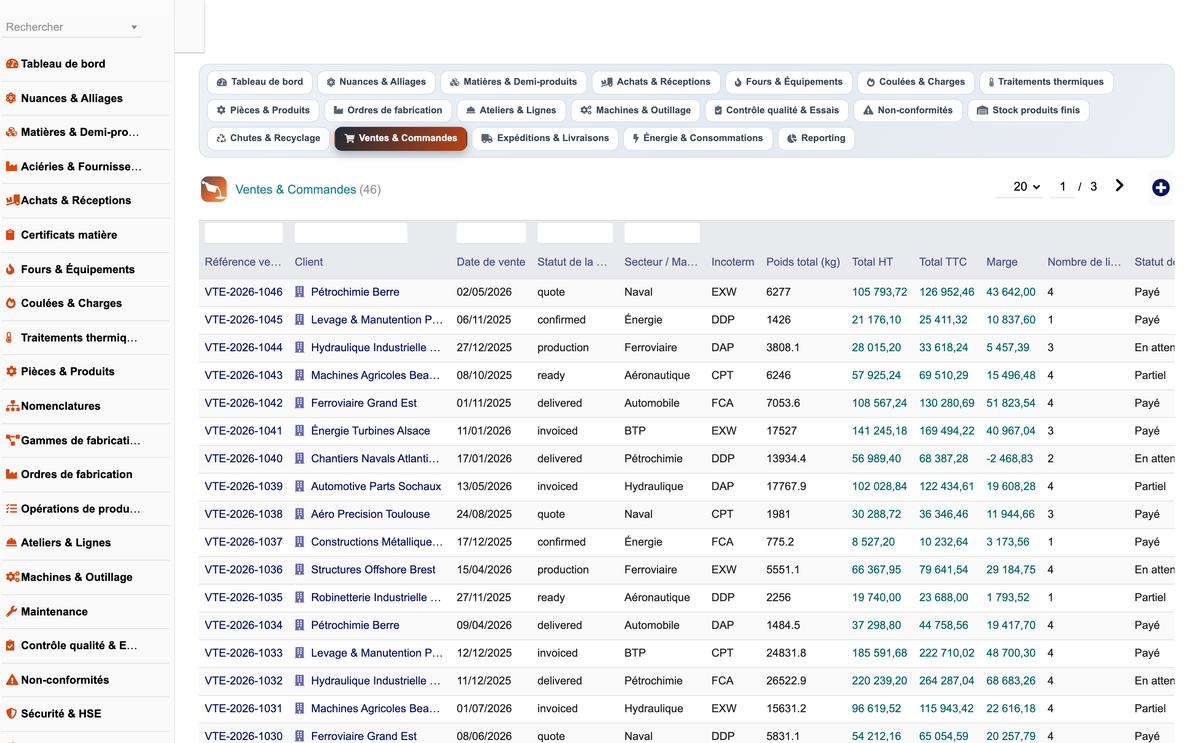Switch to the Coulées & Charges tab
Screen dimensions: 1200x743
(x=915, y=82)
